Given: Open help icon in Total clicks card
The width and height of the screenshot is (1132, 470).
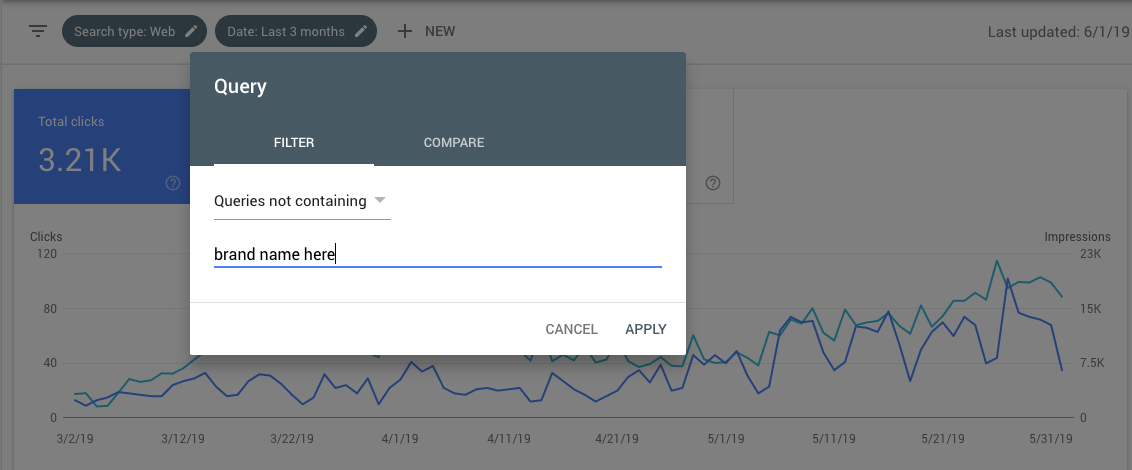Looking at the screenshot, I should point(173,183).
